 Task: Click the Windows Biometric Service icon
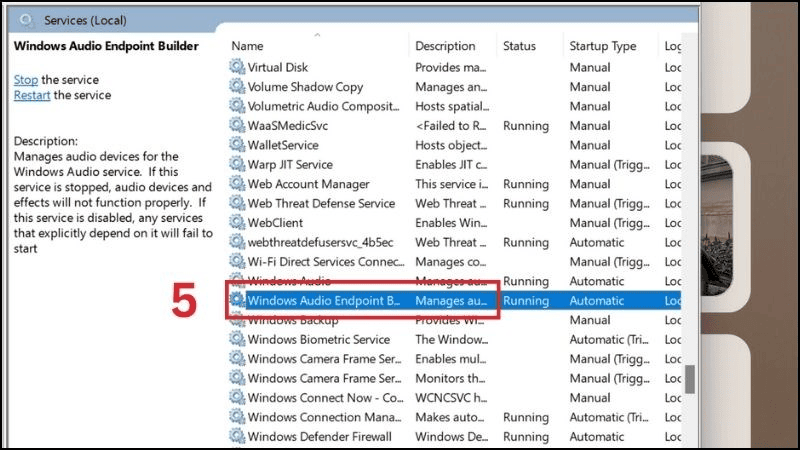click(237, 340)
